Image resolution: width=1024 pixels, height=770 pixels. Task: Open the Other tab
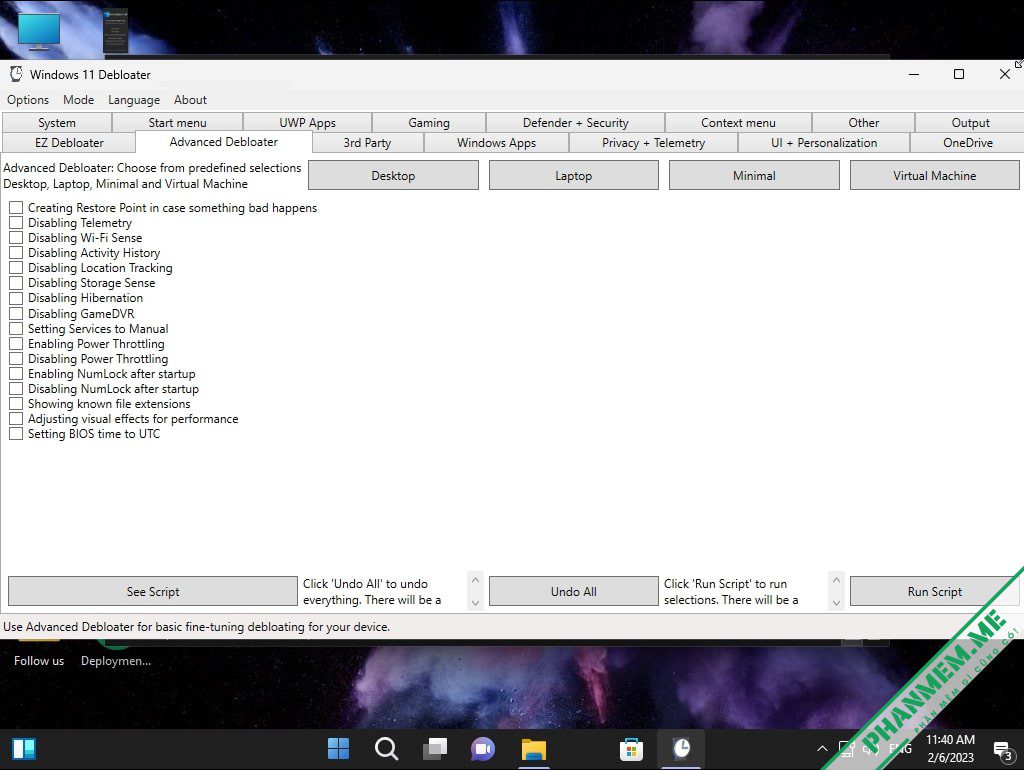[x=863, y=123]
